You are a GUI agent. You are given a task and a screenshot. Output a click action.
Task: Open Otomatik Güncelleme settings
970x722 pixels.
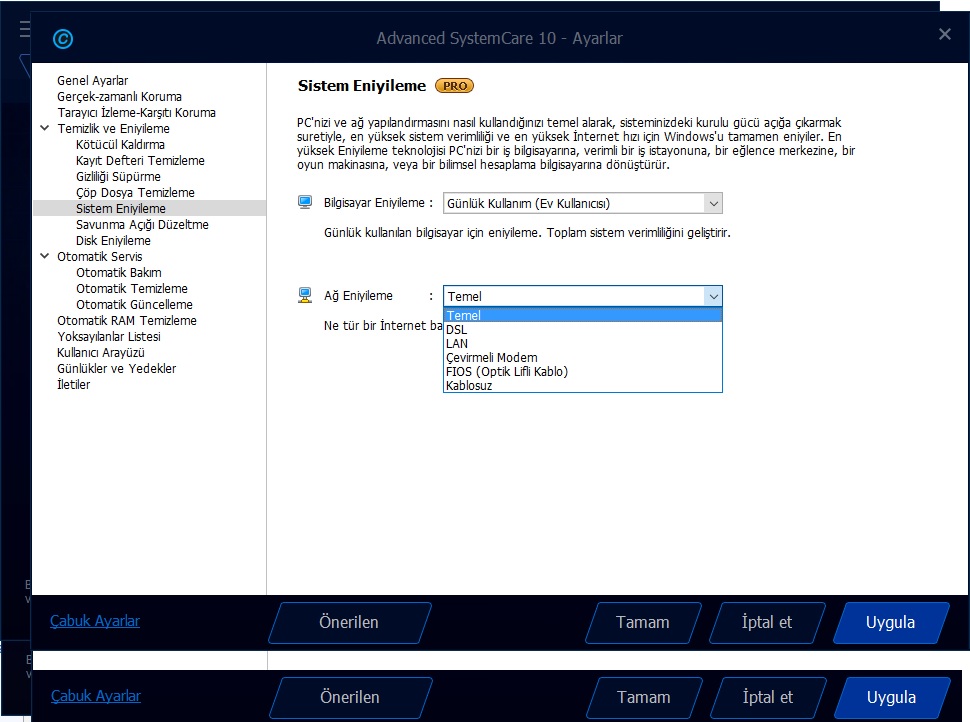pyautogui.click(x=134, y=305)
